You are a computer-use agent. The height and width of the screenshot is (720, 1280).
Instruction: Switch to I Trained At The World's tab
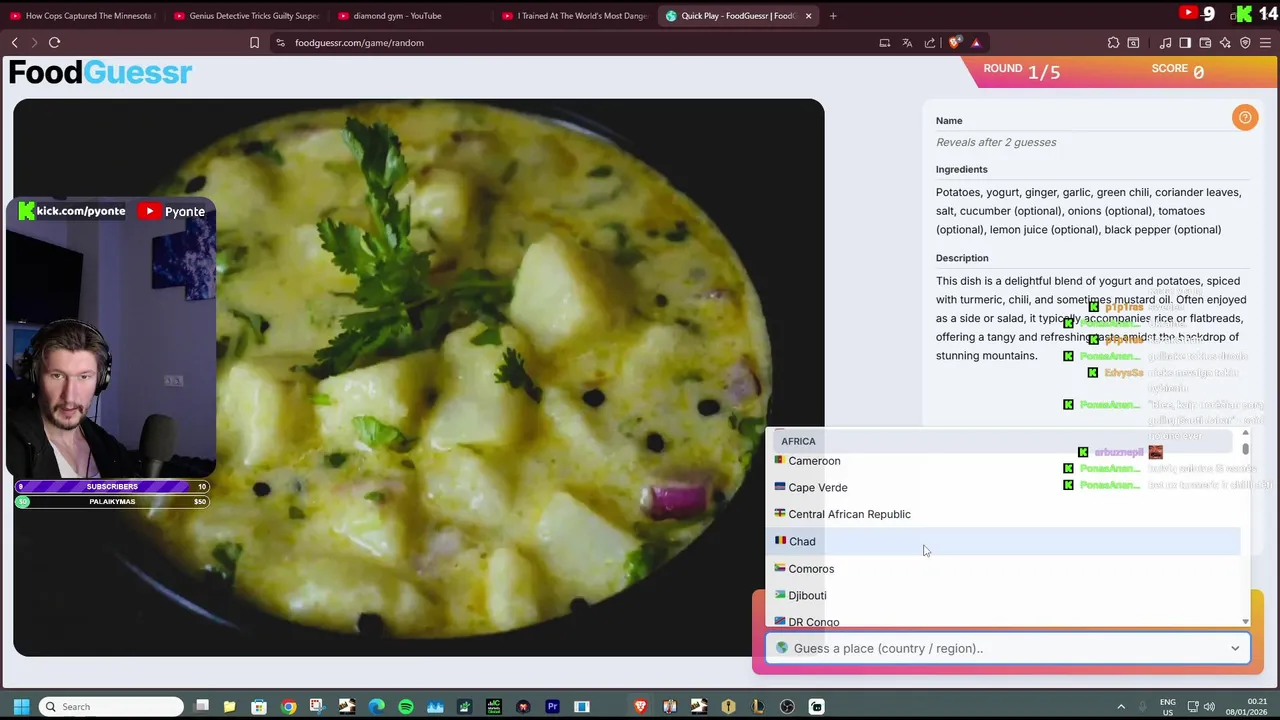[x=574, y=16]
